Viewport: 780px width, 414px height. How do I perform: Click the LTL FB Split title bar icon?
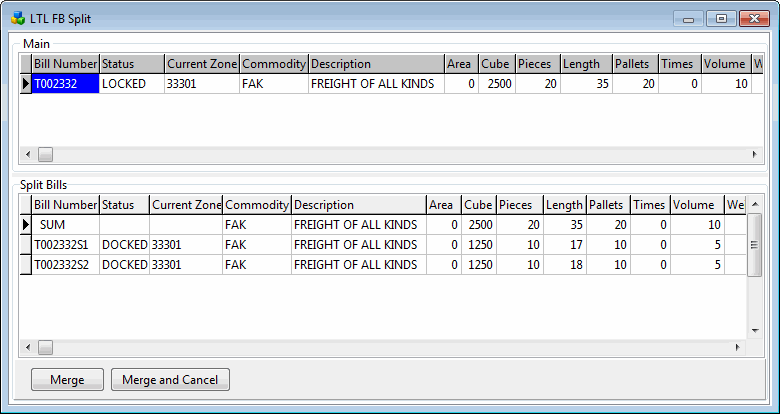click(18, 17)
